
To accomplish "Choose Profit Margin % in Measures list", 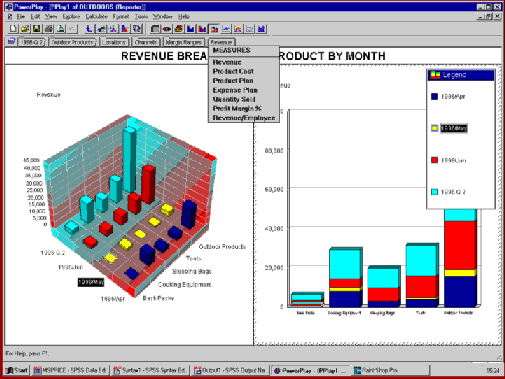I will [x=244, y=108].
